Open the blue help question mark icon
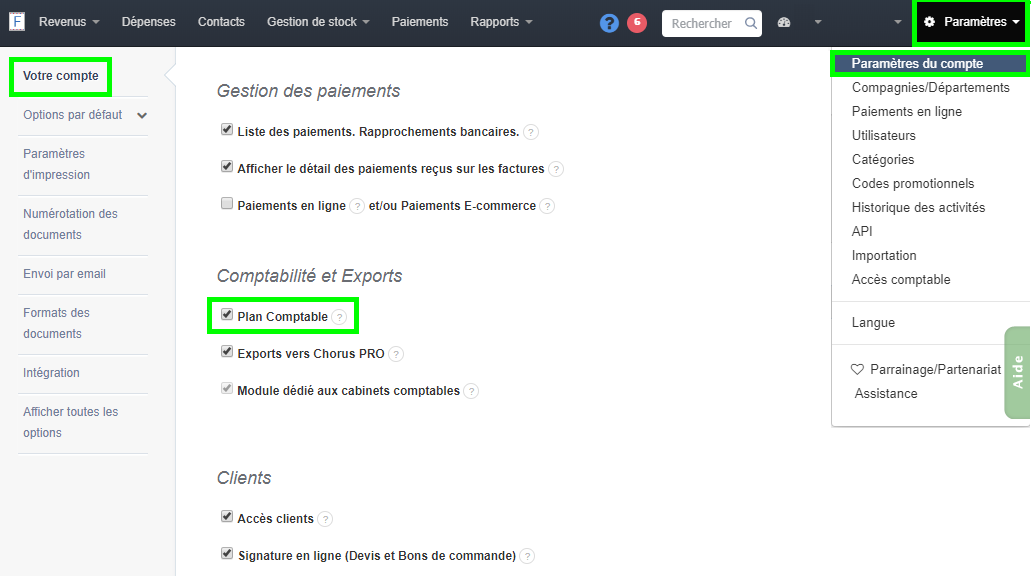Viewport: 1031px width, 576px height. [x=609, y=23]
